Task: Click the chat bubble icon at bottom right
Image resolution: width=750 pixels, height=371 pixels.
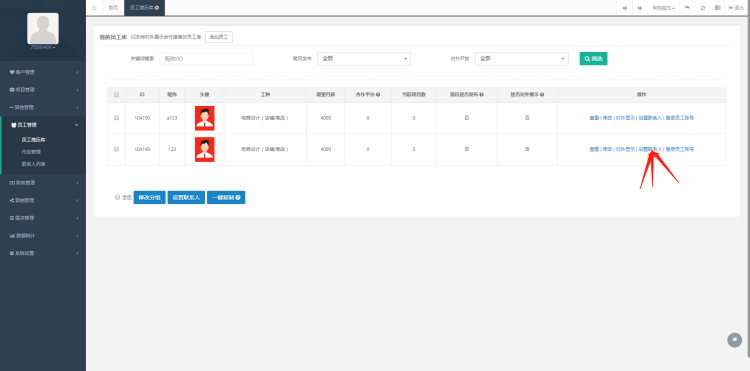Action: [734, 340]
